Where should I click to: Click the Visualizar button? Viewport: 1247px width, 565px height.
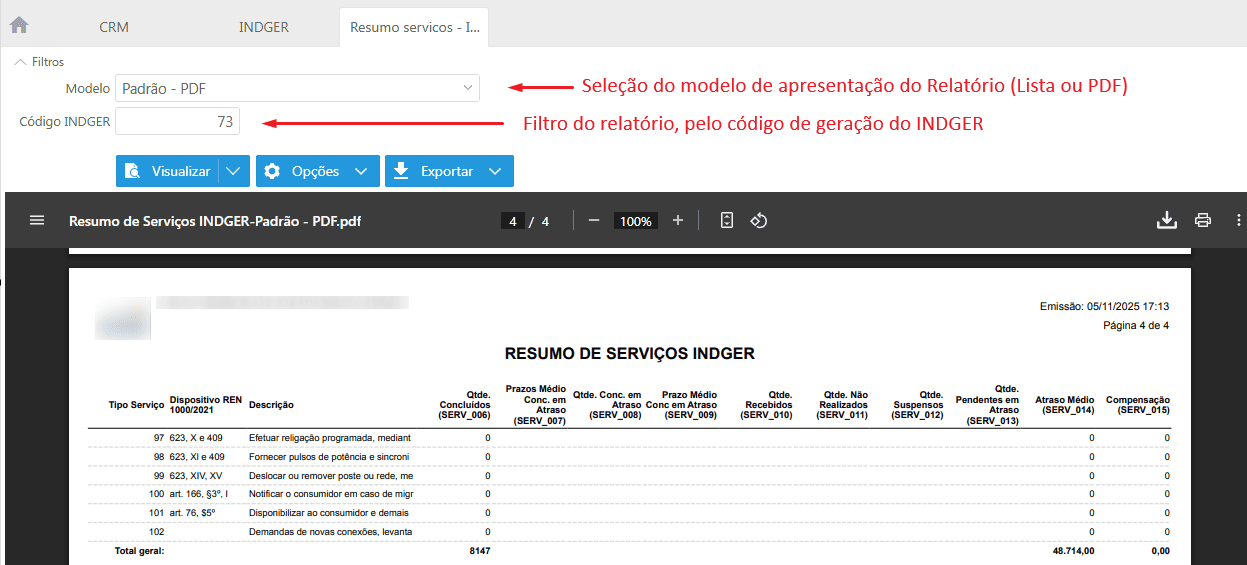click(168, 171)
